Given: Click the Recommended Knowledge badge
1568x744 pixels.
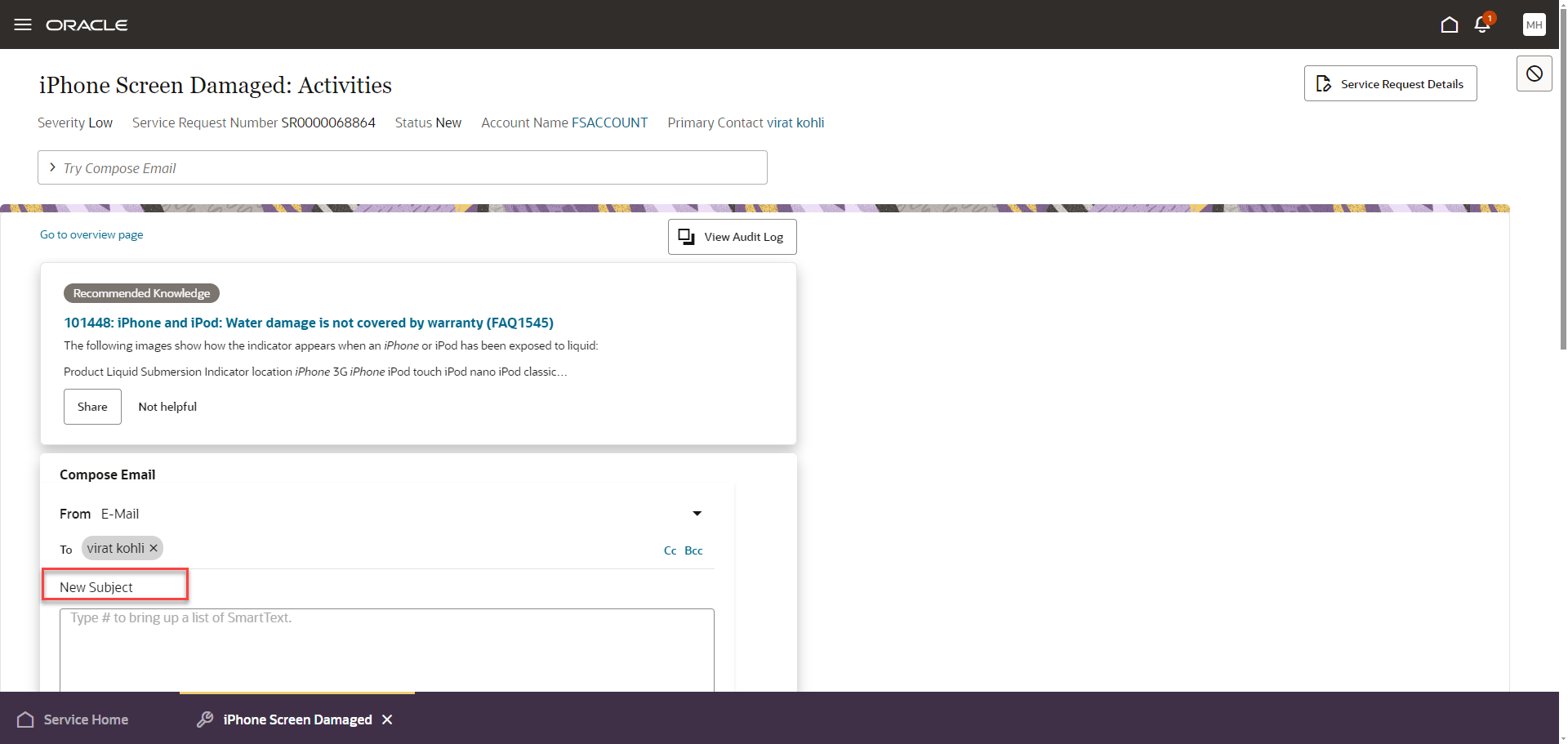Looking at the screenshot, I should (x=141, y=293).
